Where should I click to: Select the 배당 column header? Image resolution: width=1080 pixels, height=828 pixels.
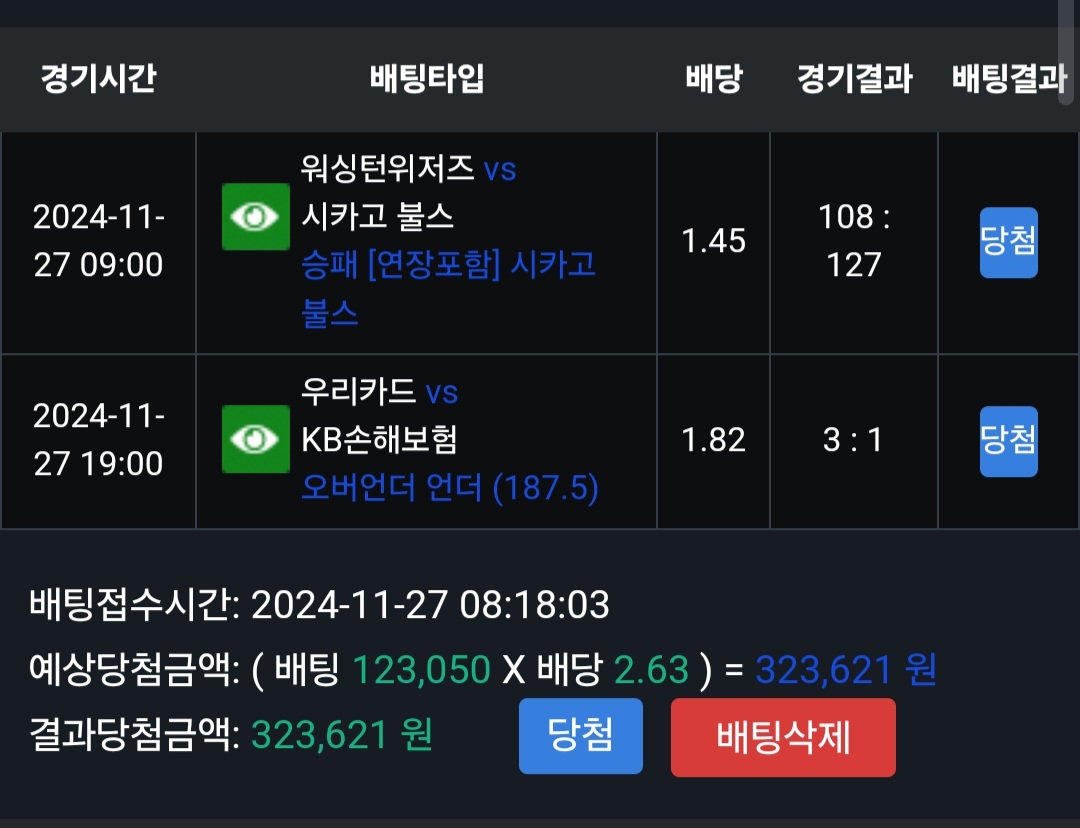(714, 79)
